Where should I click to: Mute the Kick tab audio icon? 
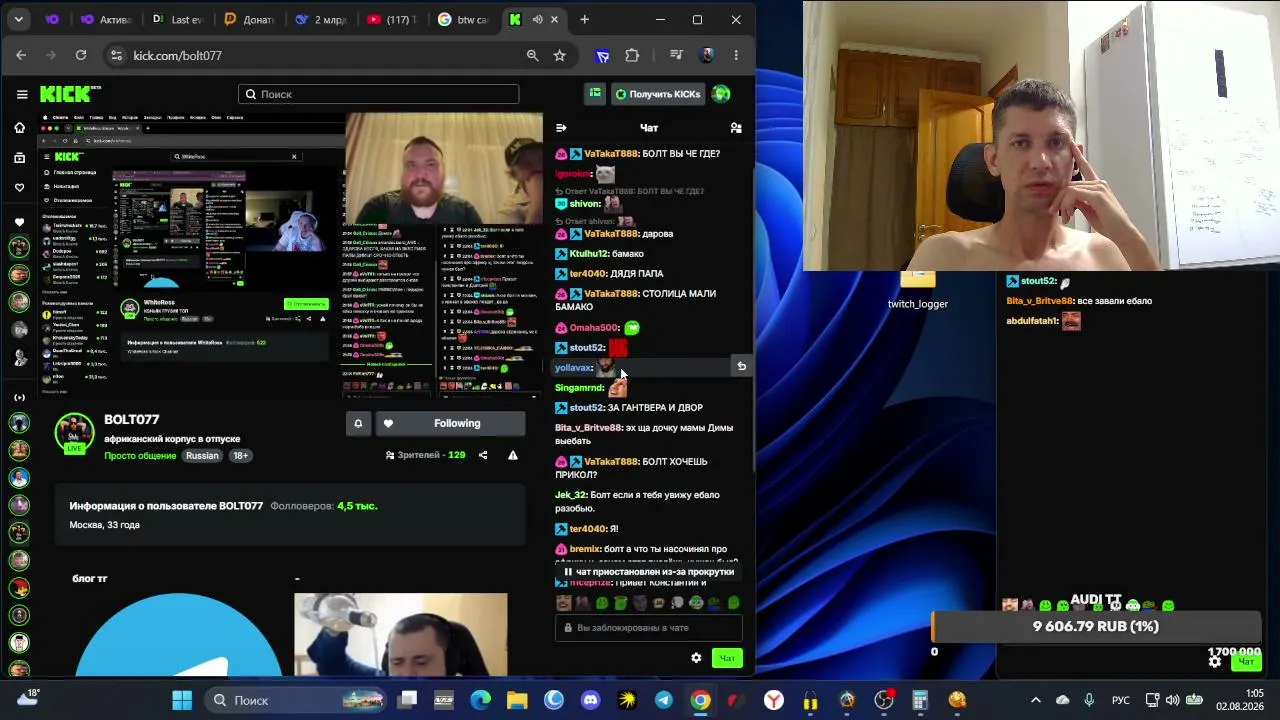coord(538,19)
